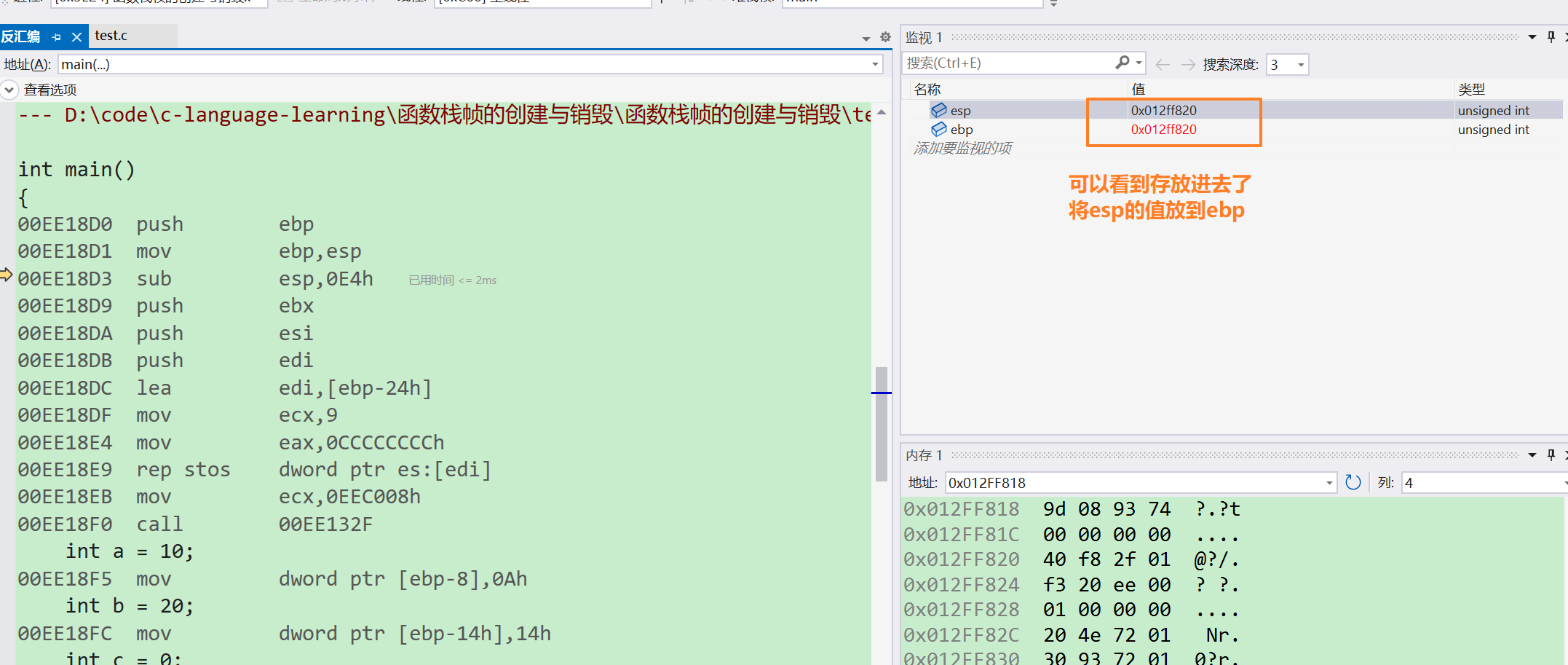Open the disassembly window settings gear
The width and height of the screenshot is (1568, 665).
(885, 37)
